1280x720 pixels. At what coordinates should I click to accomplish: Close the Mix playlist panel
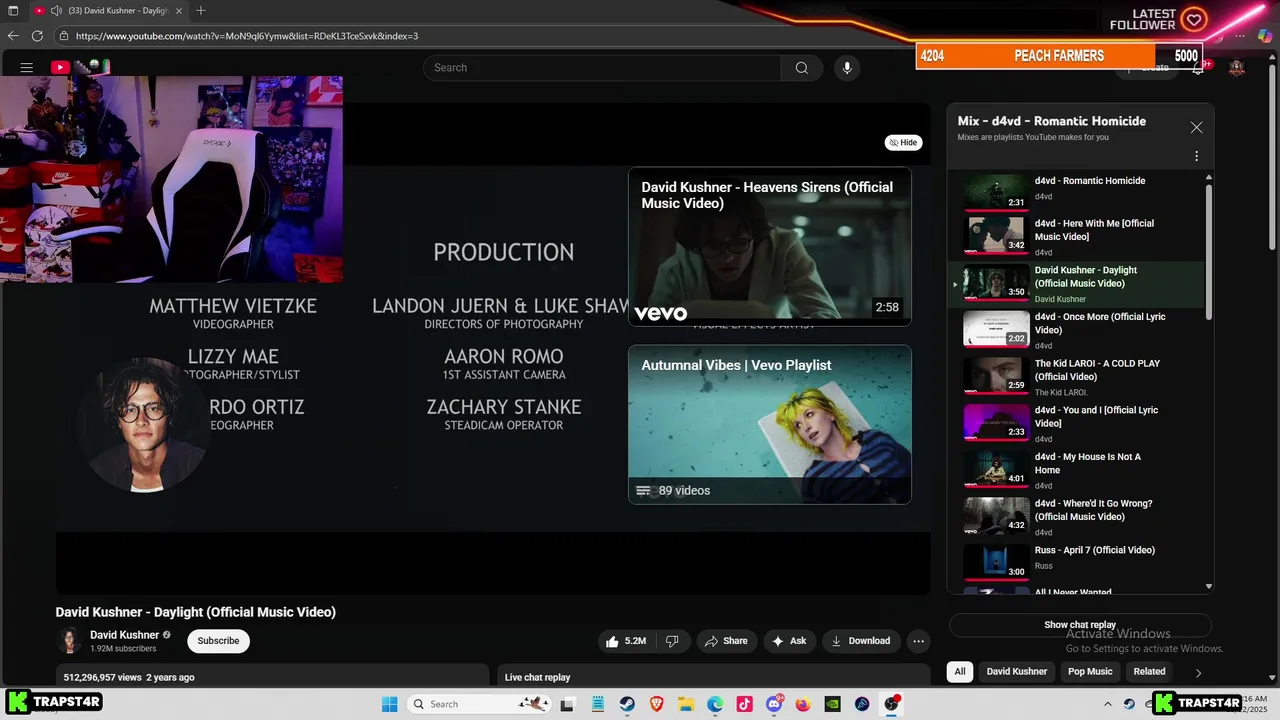click(1196, 127)
